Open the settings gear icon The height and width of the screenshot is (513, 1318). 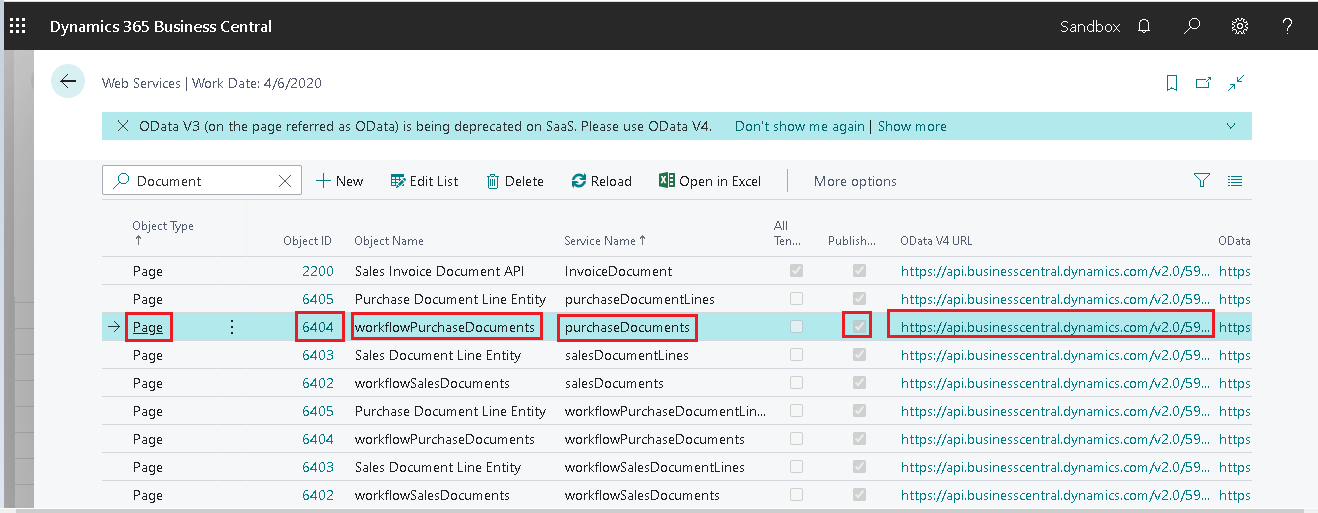click(1240, 27)
